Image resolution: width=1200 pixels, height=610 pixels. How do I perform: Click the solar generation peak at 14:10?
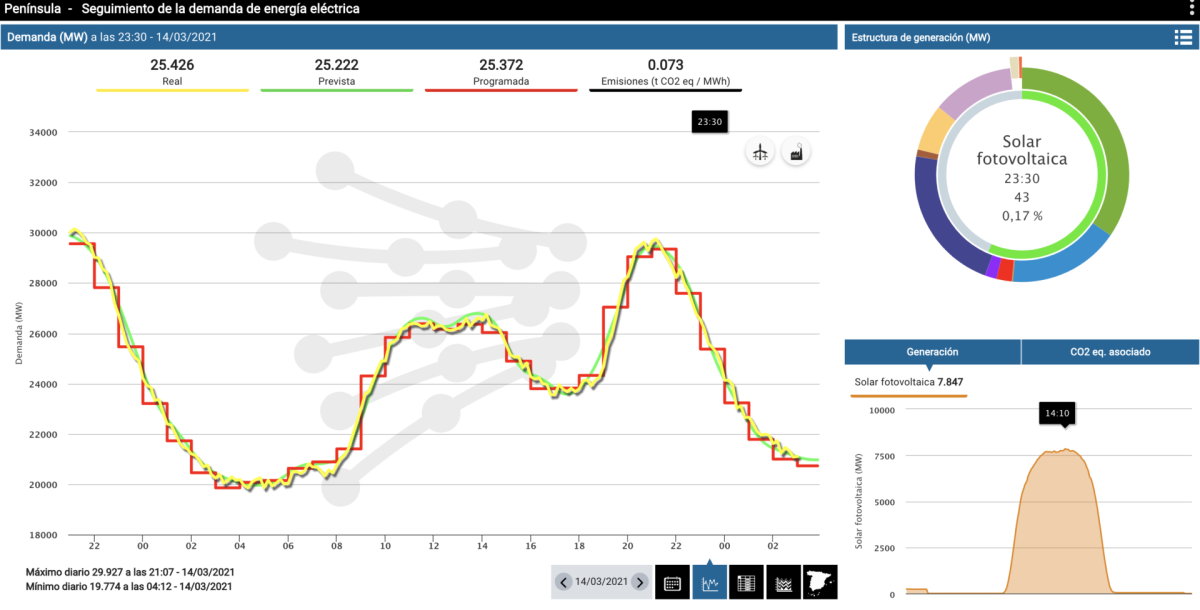1065,451
